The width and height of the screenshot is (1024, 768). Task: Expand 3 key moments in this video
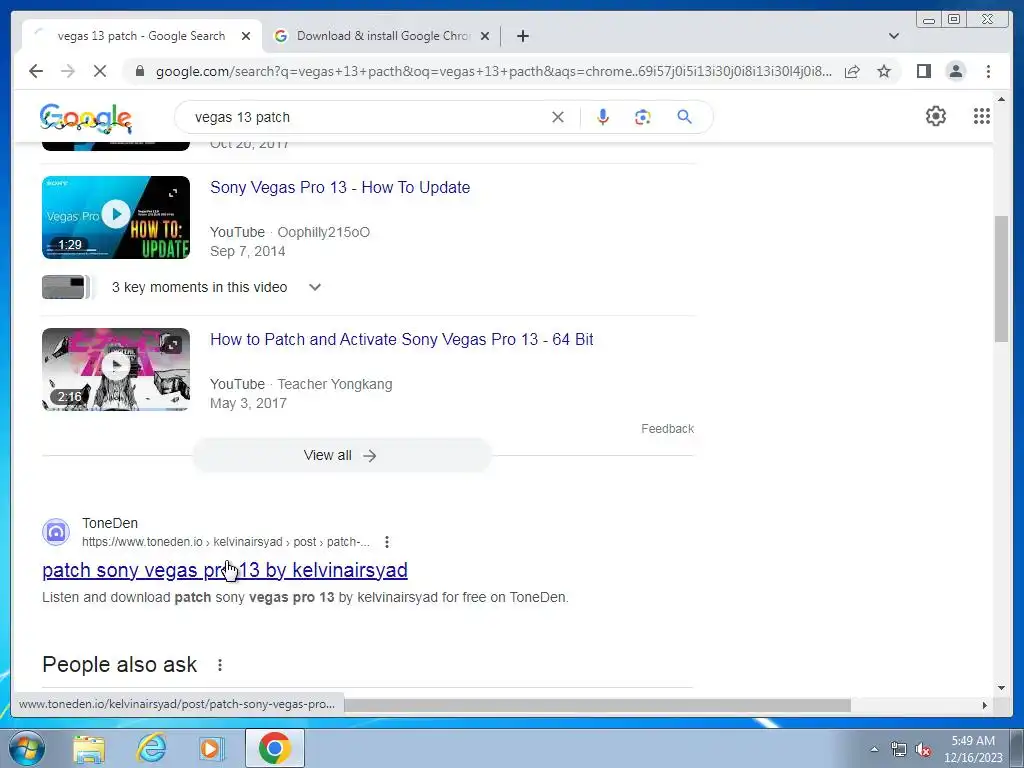315,287
